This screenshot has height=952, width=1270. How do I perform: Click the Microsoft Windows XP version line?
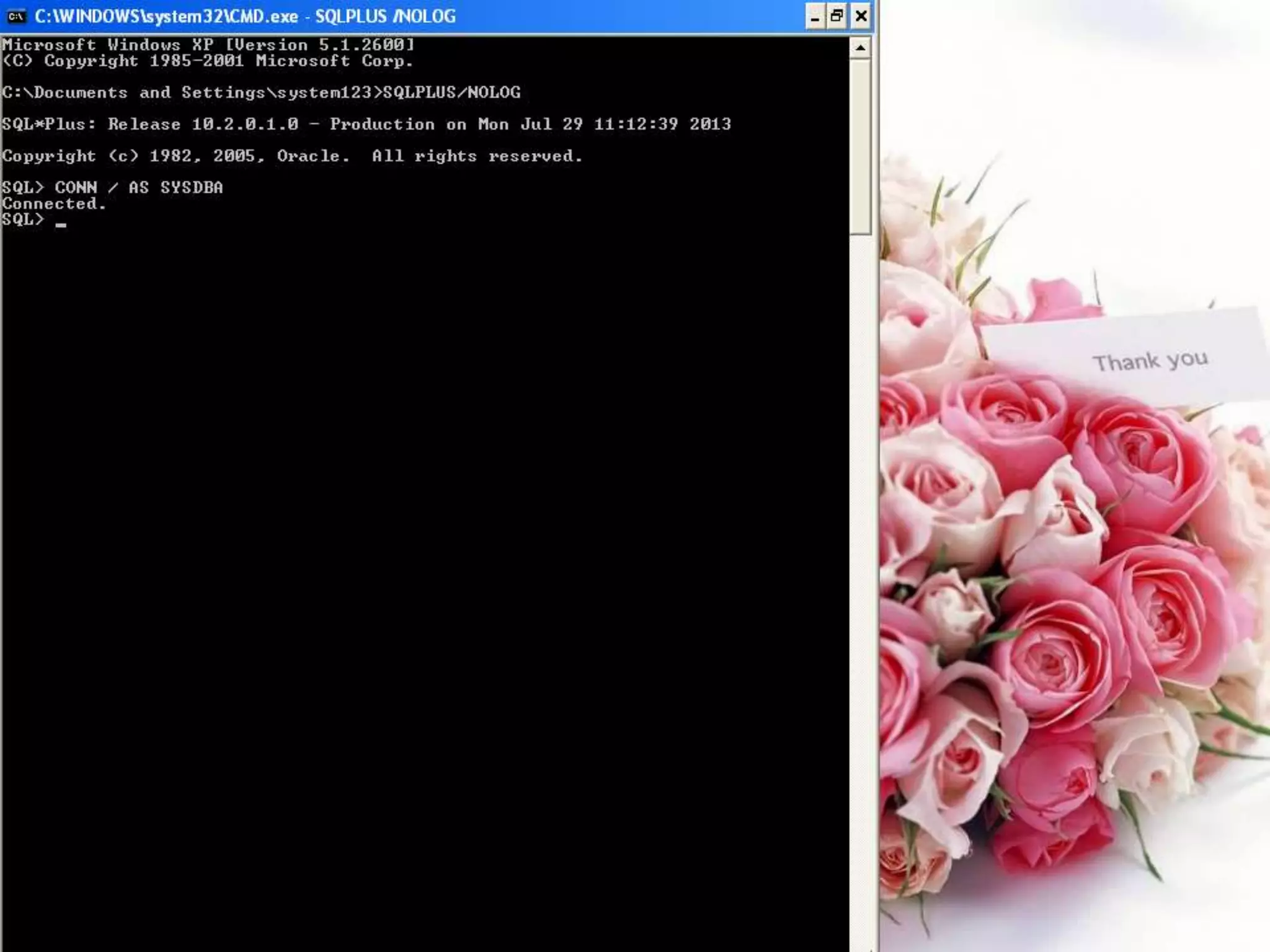(208, 45)
